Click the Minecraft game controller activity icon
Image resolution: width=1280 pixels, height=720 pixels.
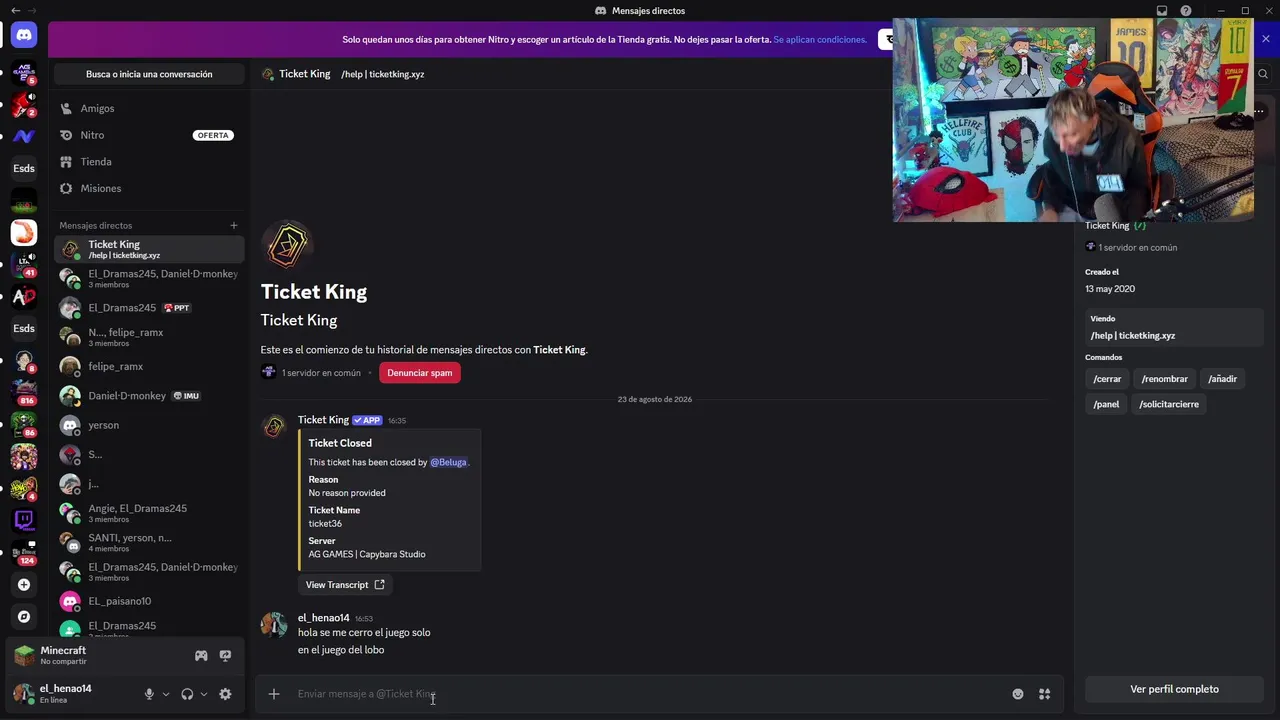pos(201,656)
